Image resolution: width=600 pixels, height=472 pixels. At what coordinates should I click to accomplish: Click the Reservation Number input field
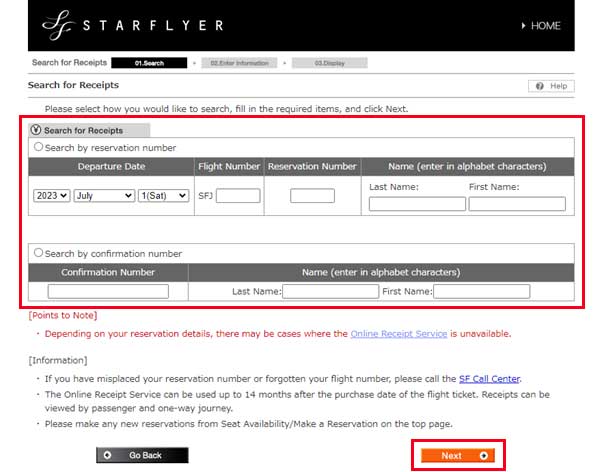coord(312,196)
